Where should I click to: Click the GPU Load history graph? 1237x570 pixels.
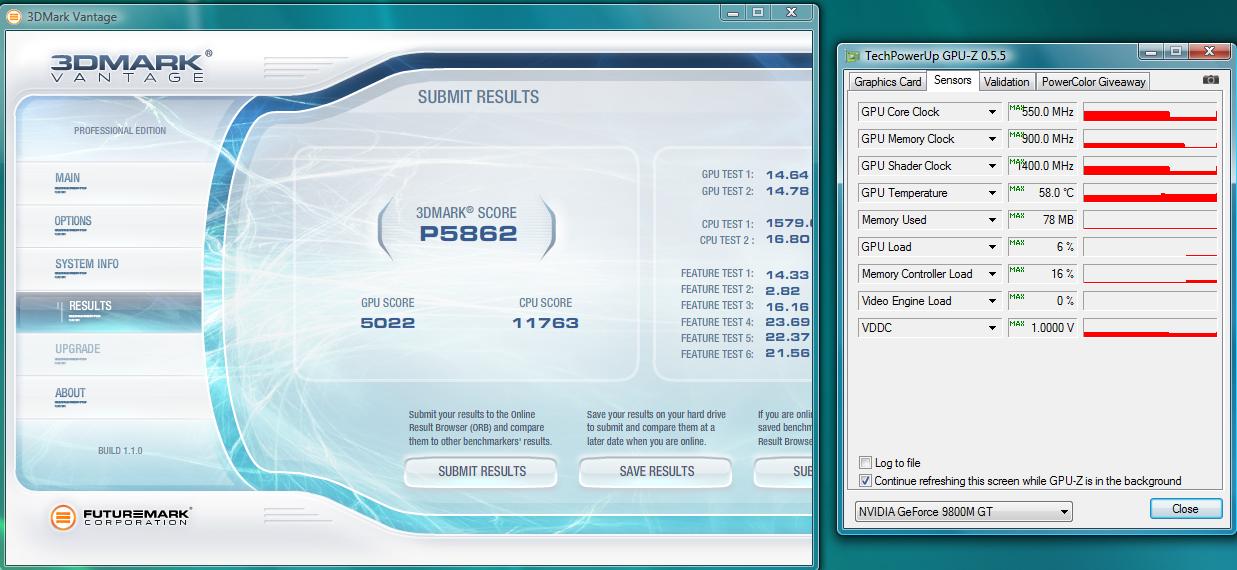tap(1150, 247)
